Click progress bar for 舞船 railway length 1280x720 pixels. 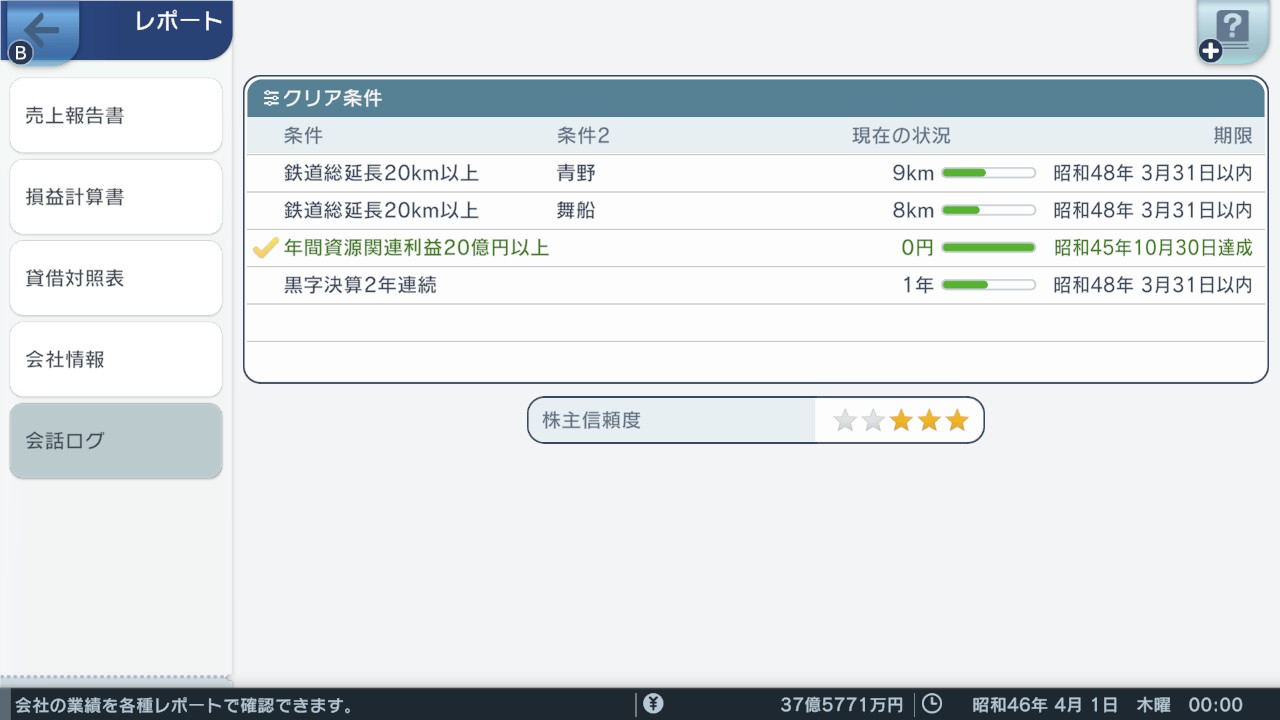coord(989,210)
